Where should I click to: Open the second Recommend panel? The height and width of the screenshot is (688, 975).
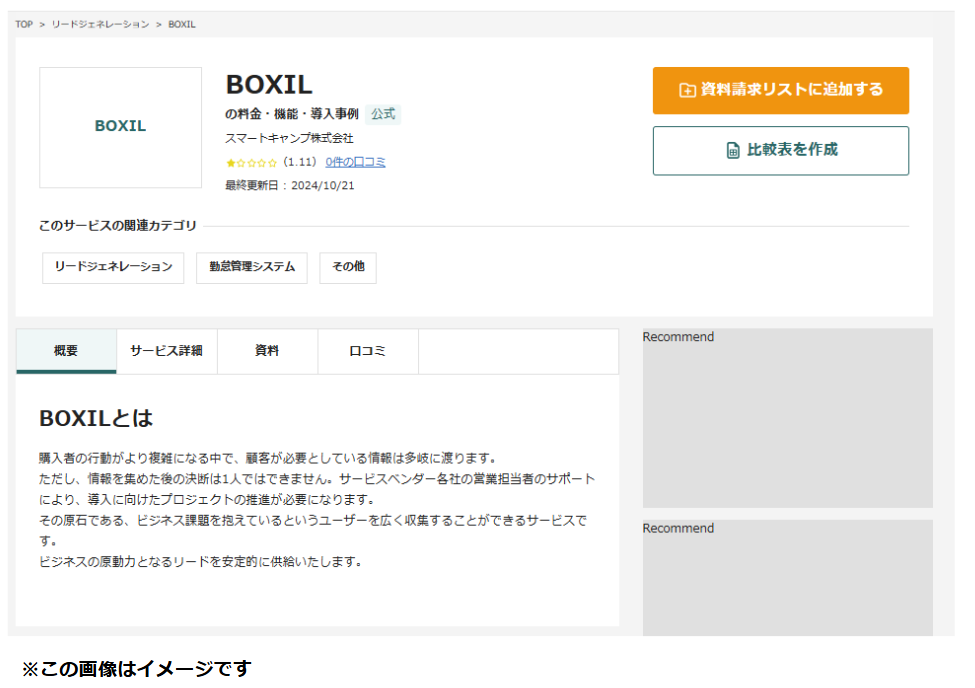click(x=787, y=580)
